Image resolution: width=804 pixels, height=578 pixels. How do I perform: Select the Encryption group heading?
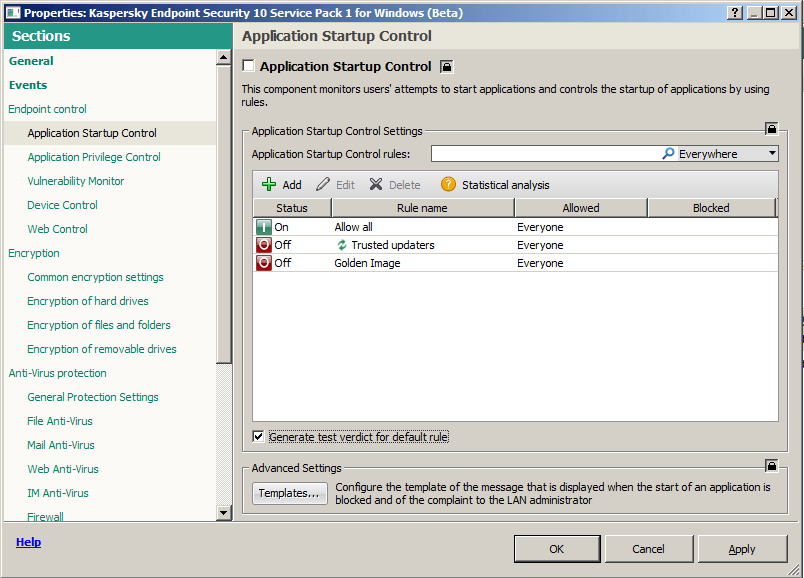[x=34, y=253]
